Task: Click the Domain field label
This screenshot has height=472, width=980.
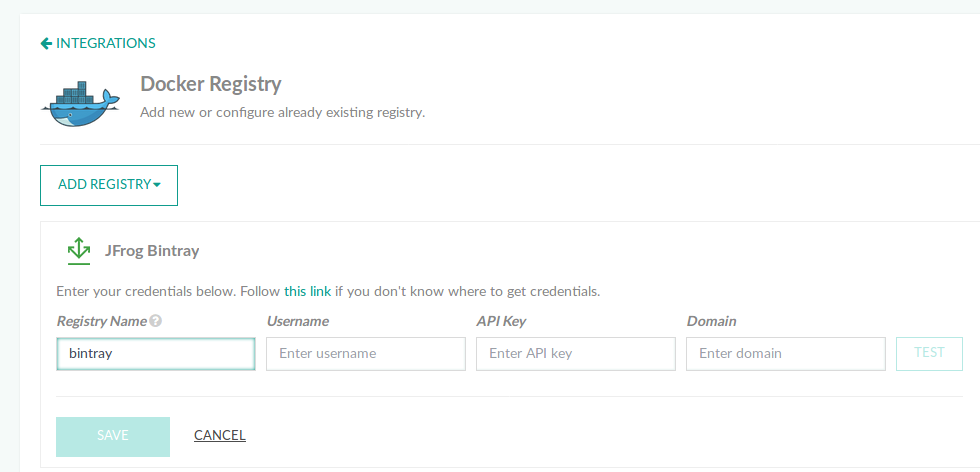Action: pos(712,321)
